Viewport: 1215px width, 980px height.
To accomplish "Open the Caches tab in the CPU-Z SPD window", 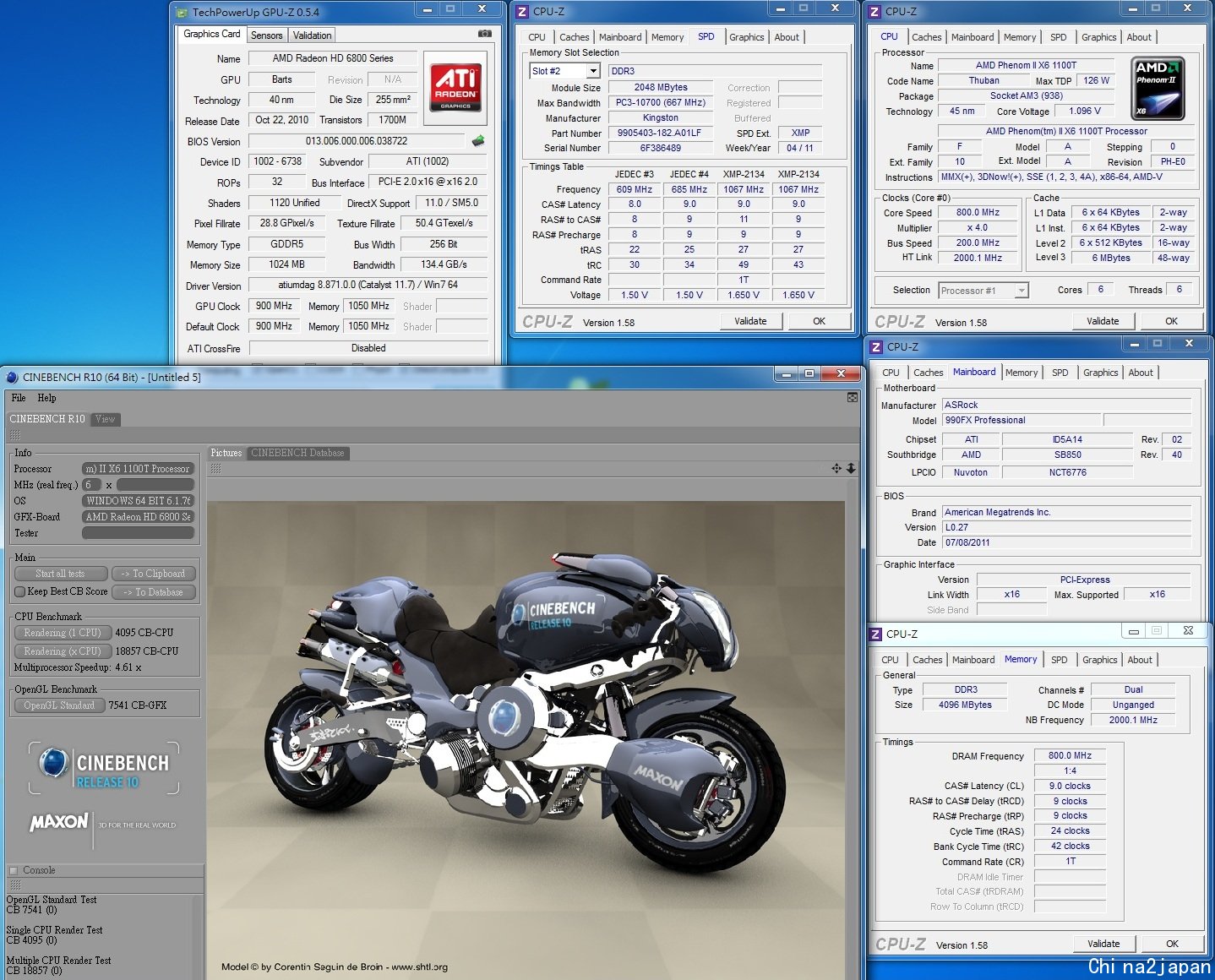I will (x=575, y=37).
